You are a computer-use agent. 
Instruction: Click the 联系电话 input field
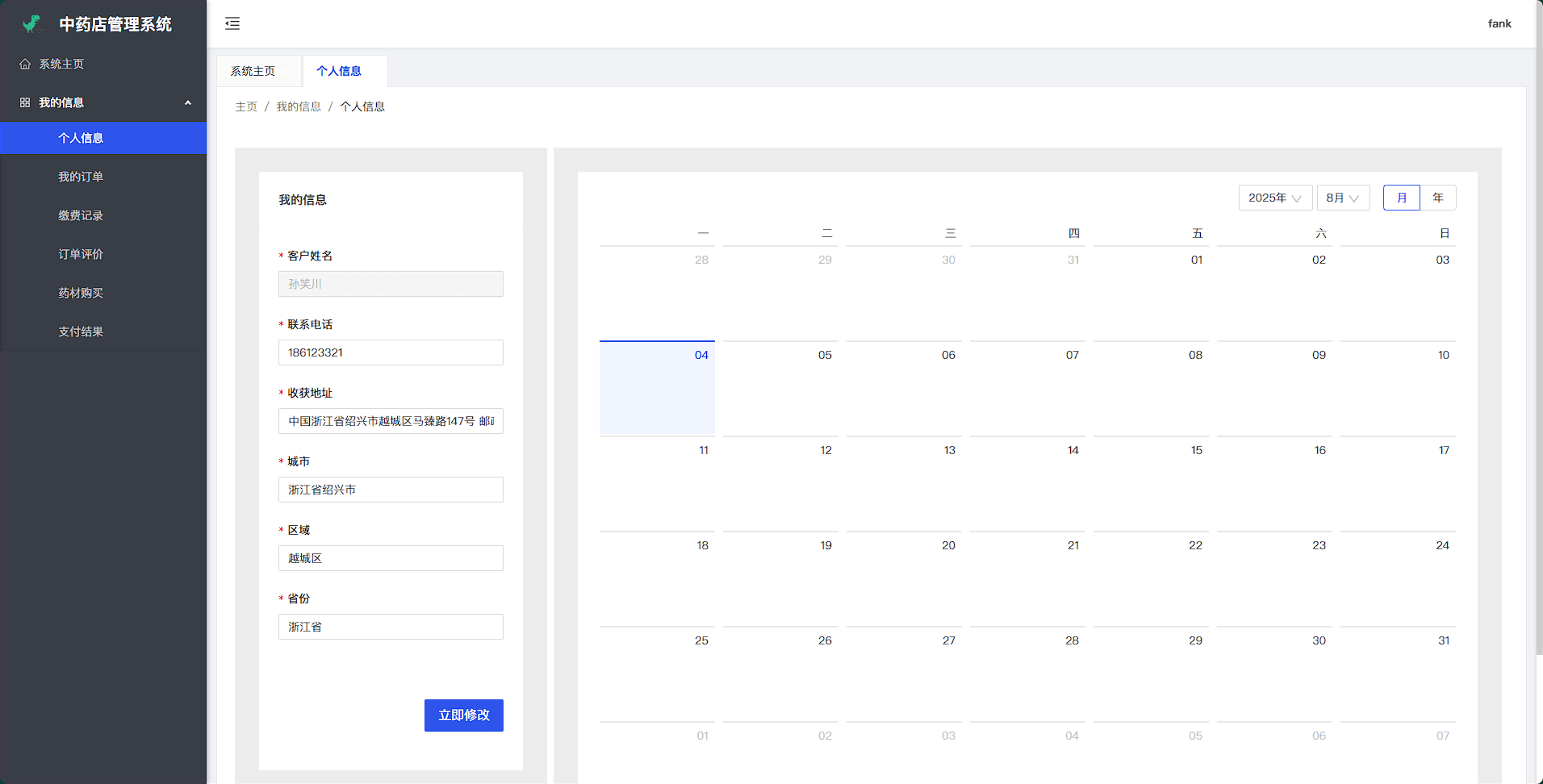click(x=391, y=352)
